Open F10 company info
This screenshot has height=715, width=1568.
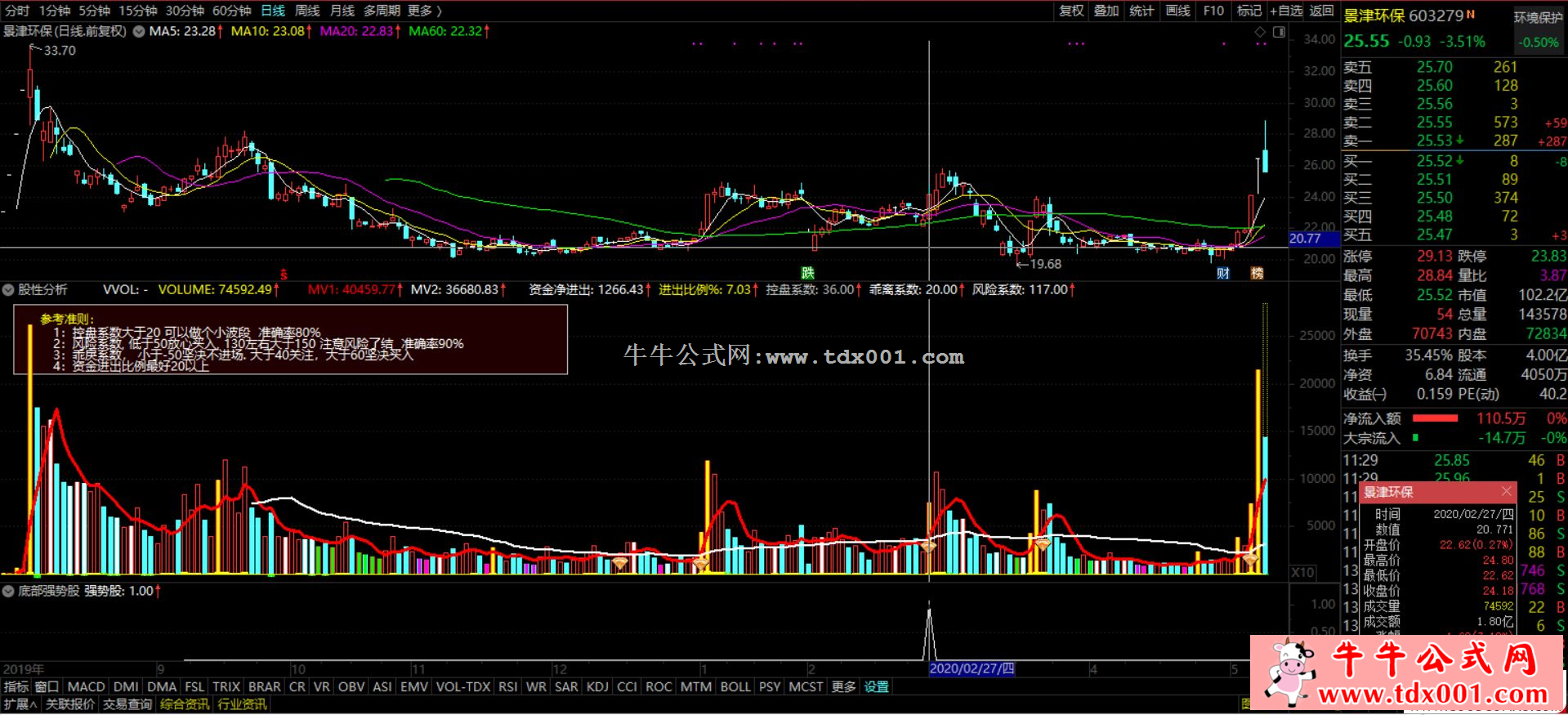pos(1213,11)
